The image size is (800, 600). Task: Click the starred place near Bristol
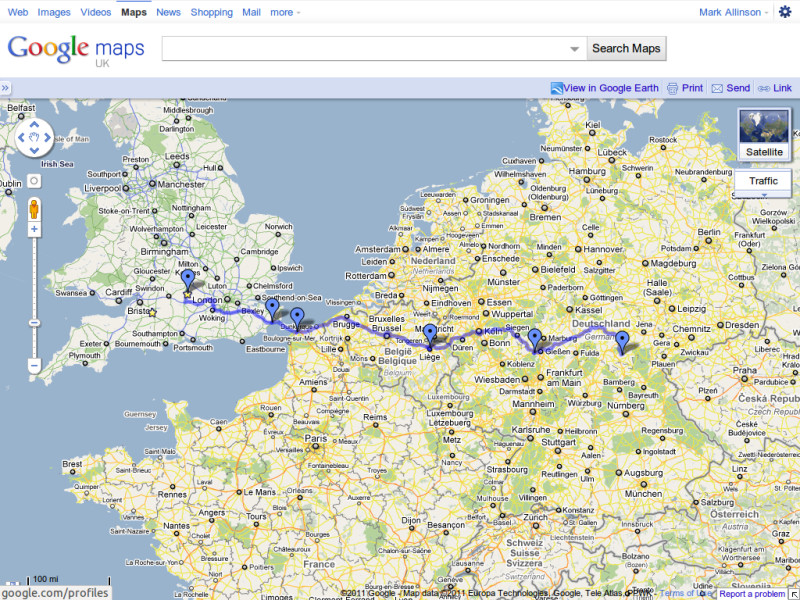(x=152, y=312)
